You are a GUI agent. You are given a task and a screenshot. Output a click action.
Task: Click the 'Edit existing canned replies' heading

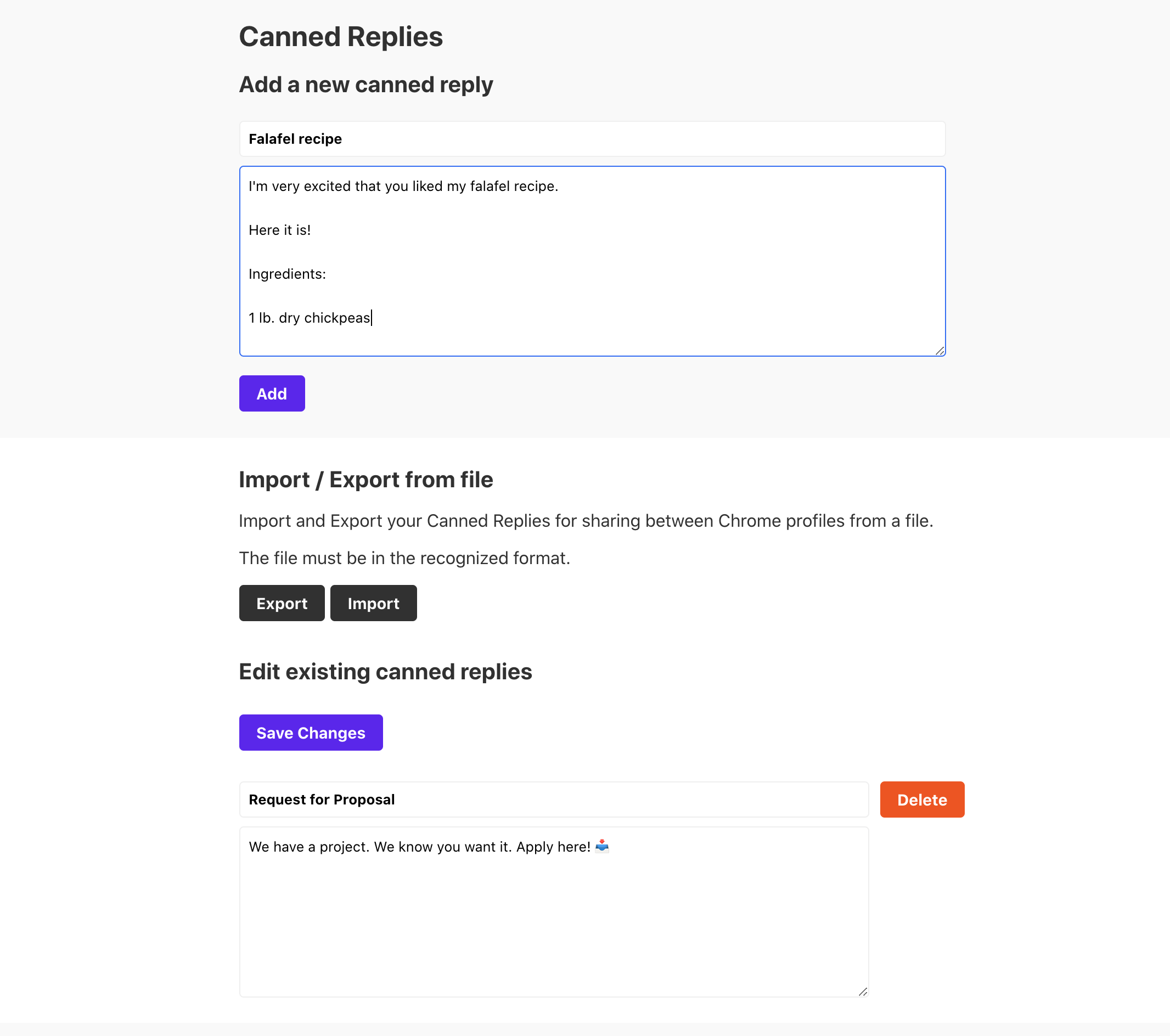click(385, 672)
